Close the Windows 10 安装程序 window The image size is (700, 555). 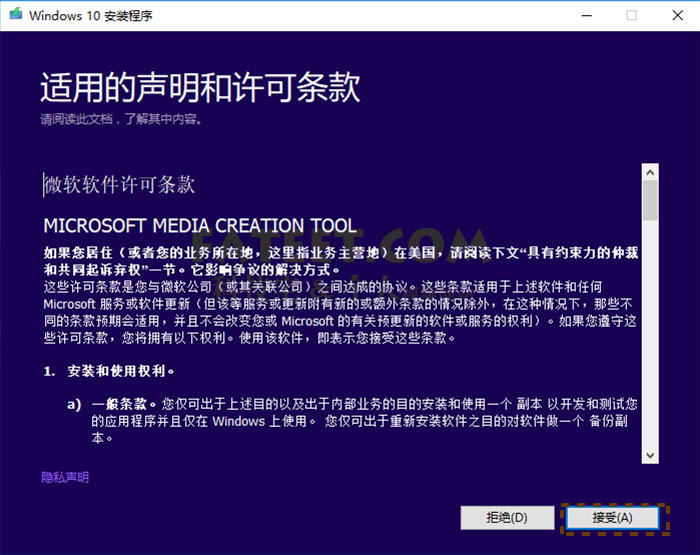[677, 15]
